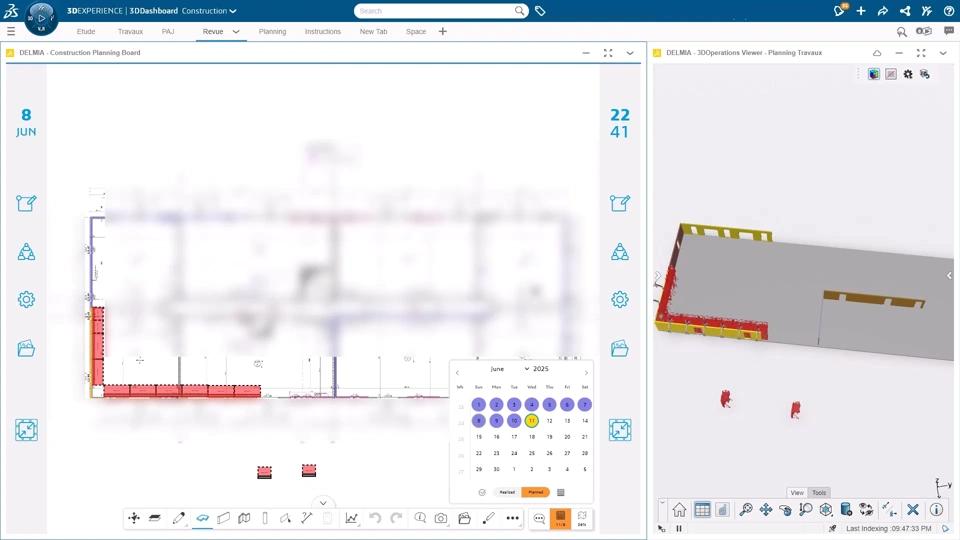
Task: Toggle the orange 11/6 date button
Action: [x=560, y=519]
